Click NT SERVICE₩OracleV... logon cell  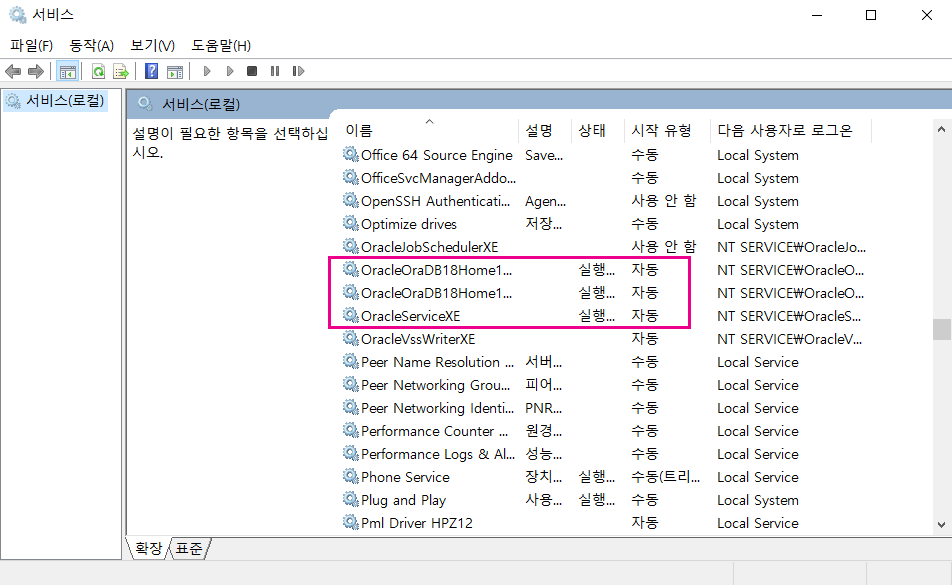tap(789, 339)
